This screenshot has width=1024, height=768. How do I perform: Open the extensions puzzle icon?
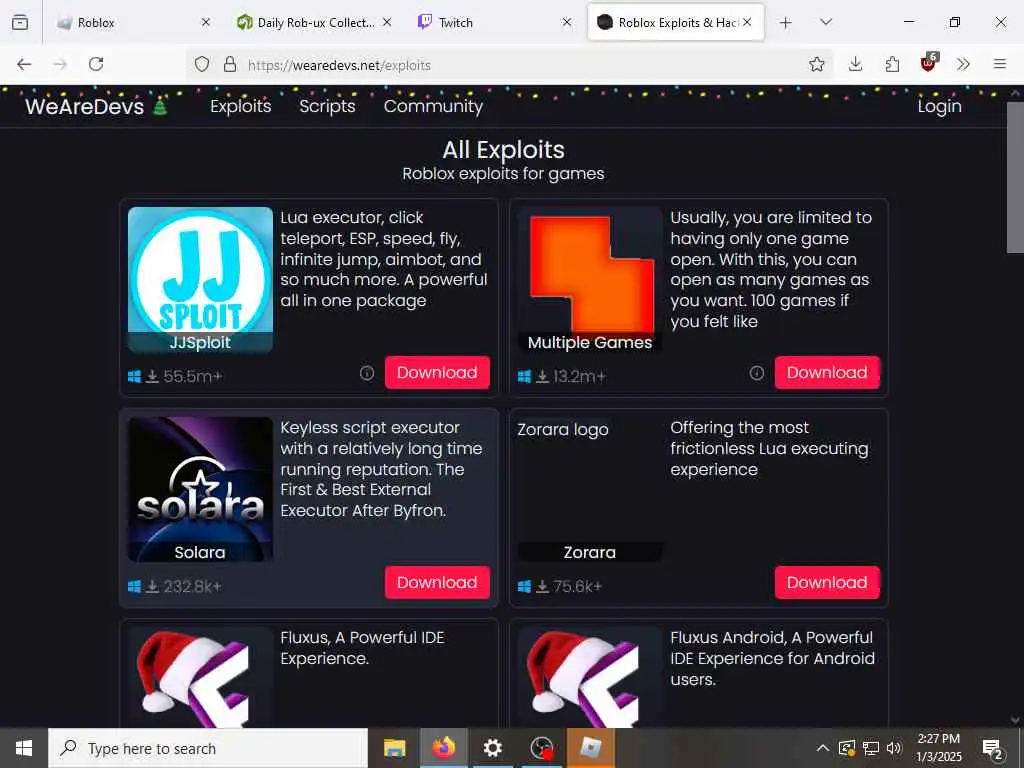coord(892,64)
